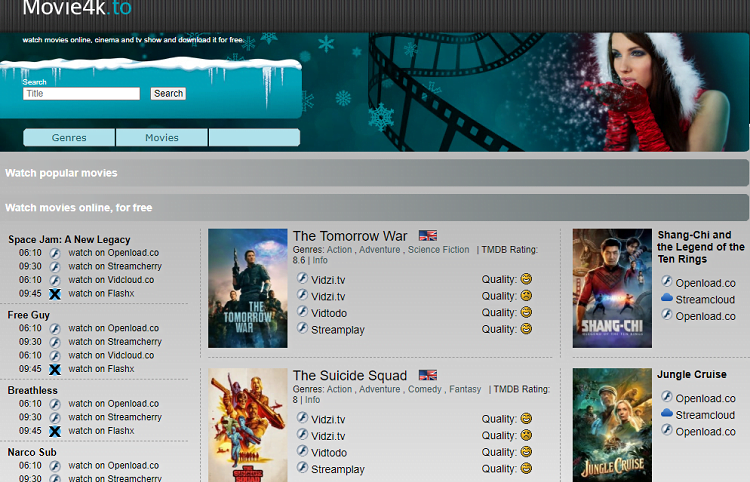Click flash icon of Vidtodo under Suicide Squad

click(302, 451)
